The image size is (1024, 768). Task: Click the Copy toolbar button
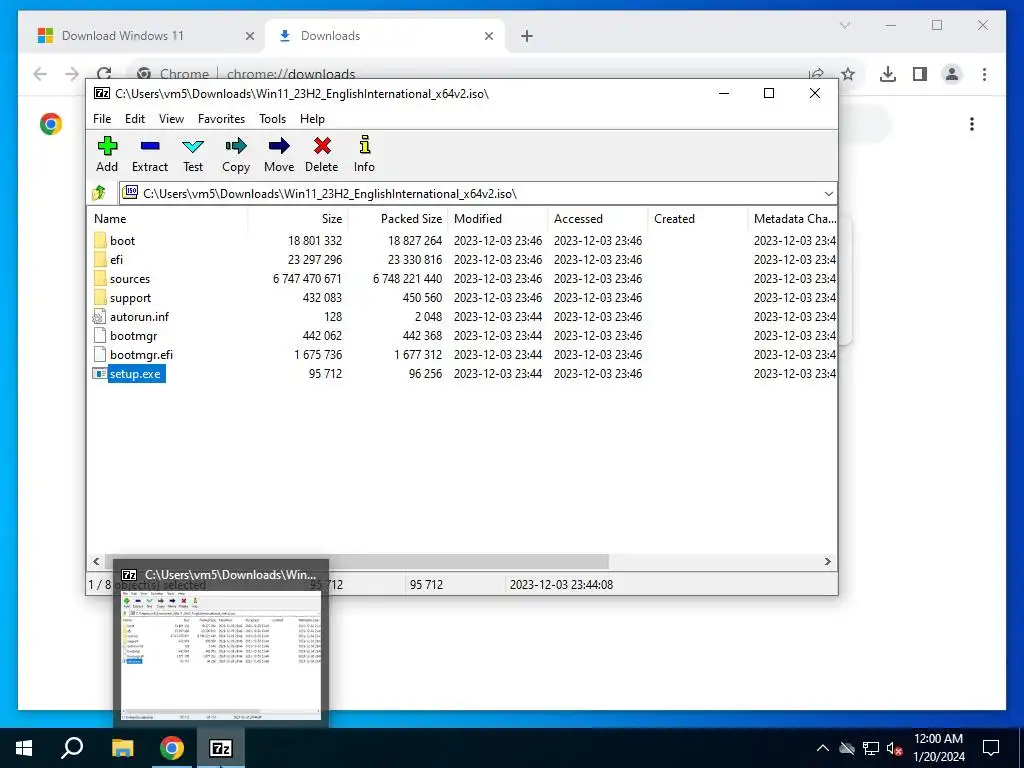click(236, 155)
